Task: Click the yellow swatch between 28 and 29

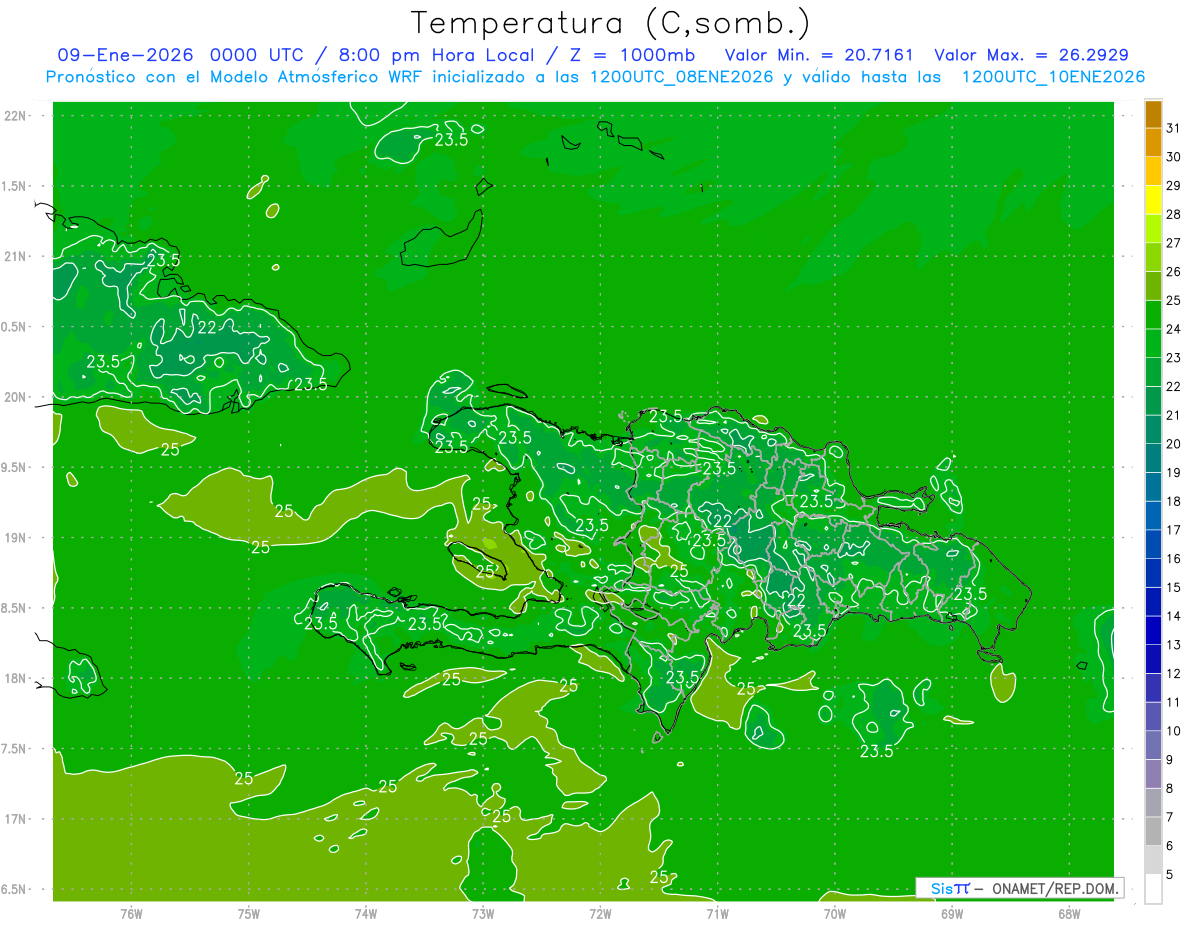Action: tap(1153, 200)
